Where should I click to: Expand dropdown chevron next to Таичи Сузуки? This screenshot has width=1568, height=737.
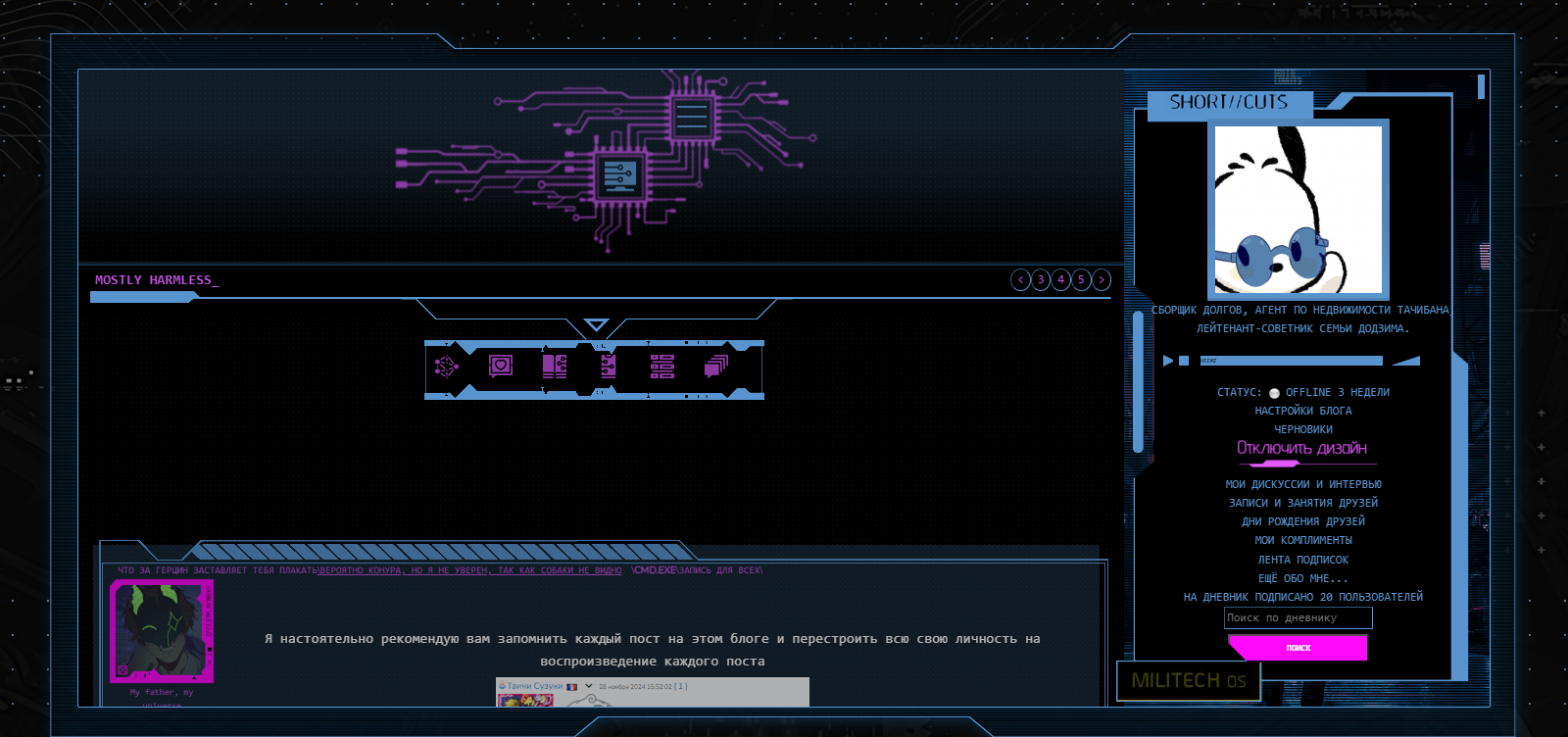(589, 686)
